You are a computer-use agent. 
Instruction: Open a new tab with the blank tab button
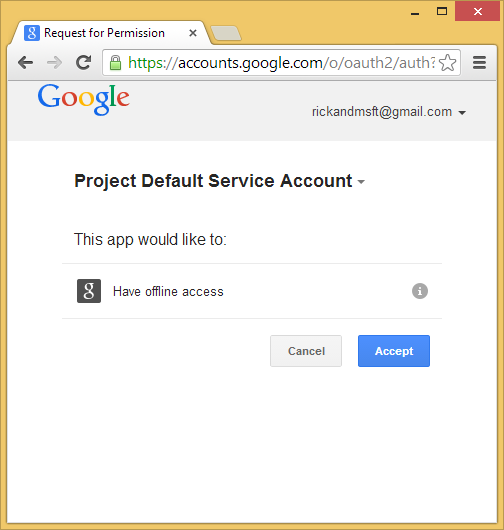(x=226, y=33)
